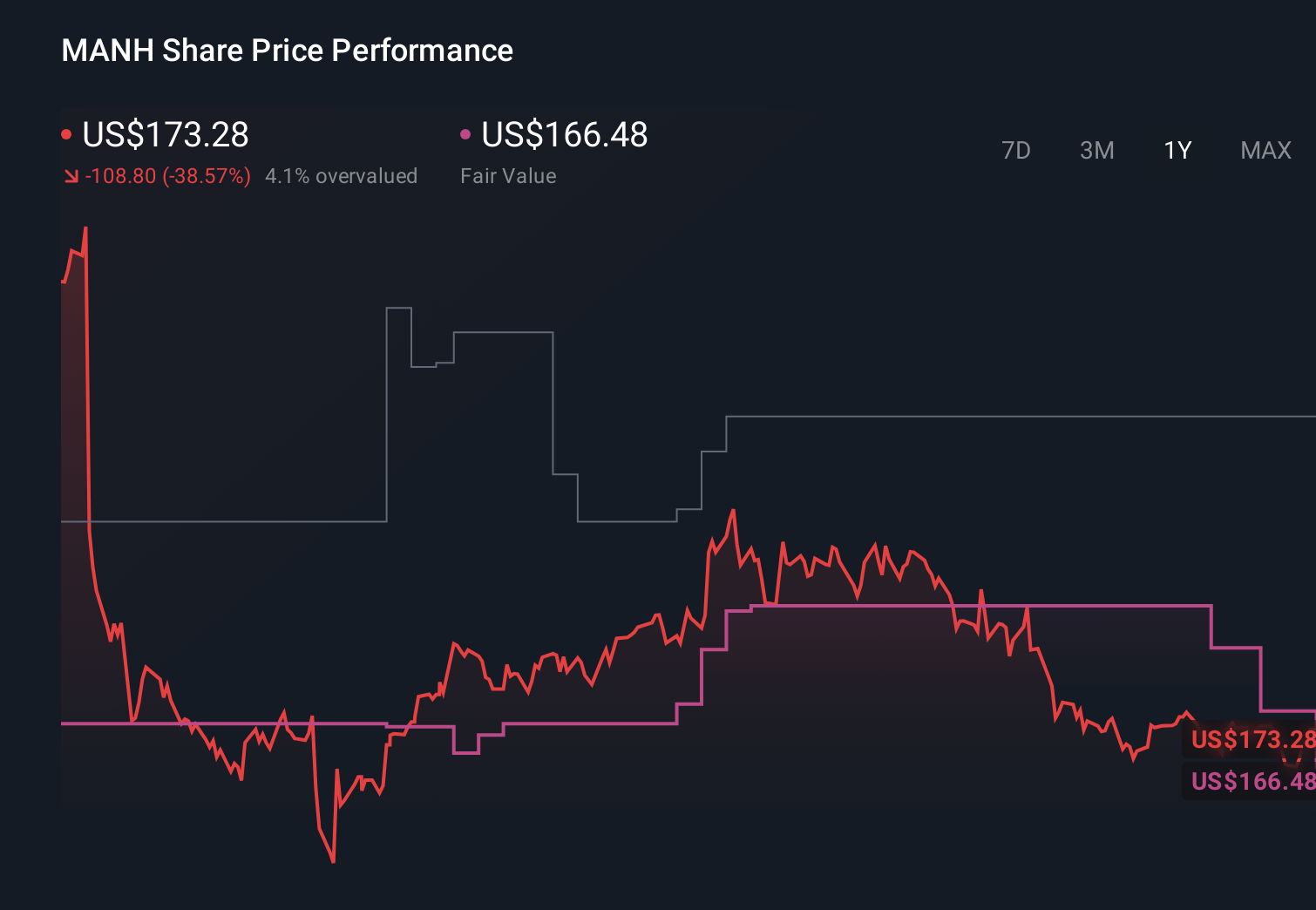The image size is (1316, 910).
Task: Switch to the 7D time range
Action: point(1017,150)
